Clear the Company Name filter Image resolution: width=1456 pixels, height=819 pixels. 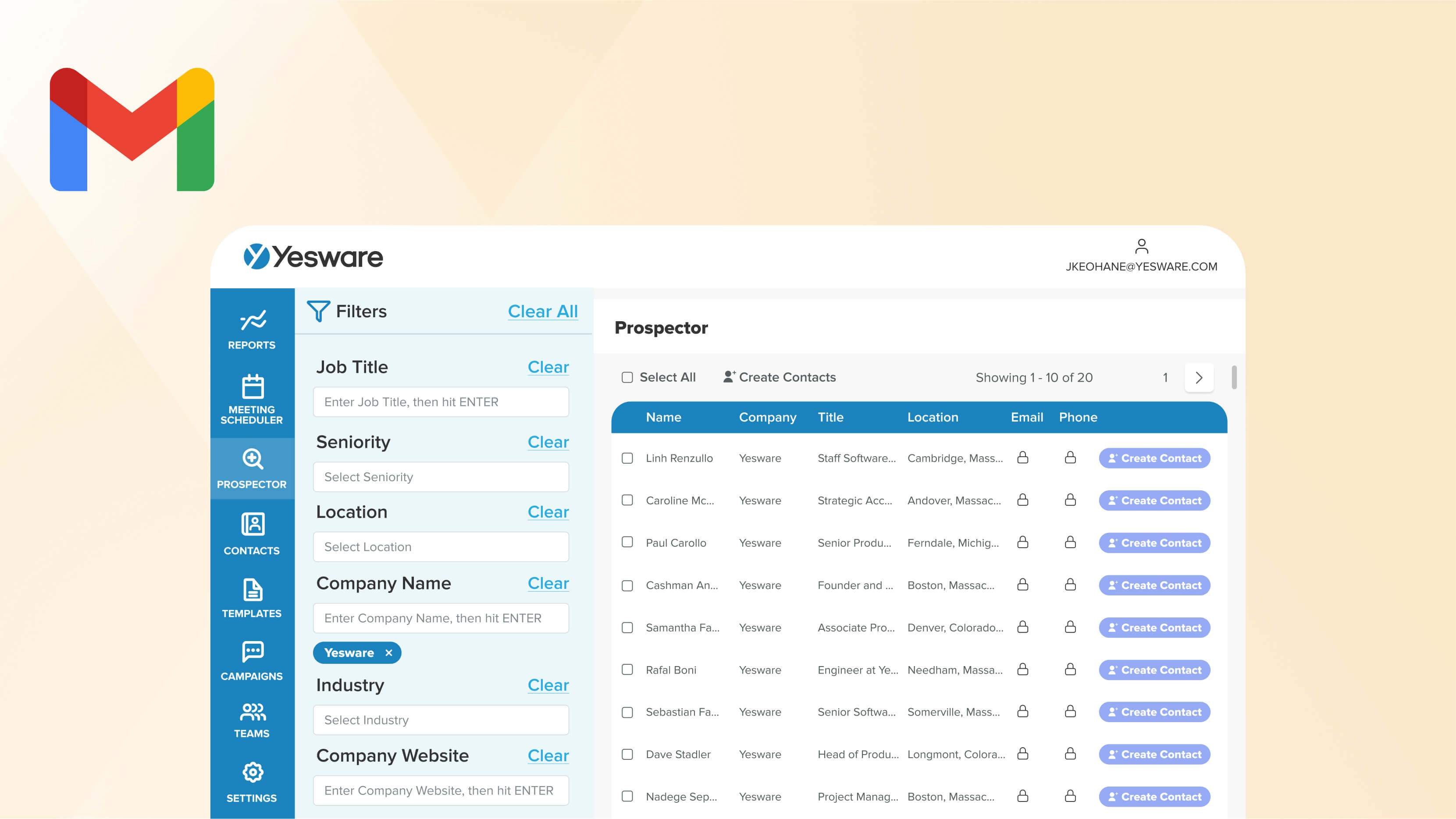[x=548, y=584]
